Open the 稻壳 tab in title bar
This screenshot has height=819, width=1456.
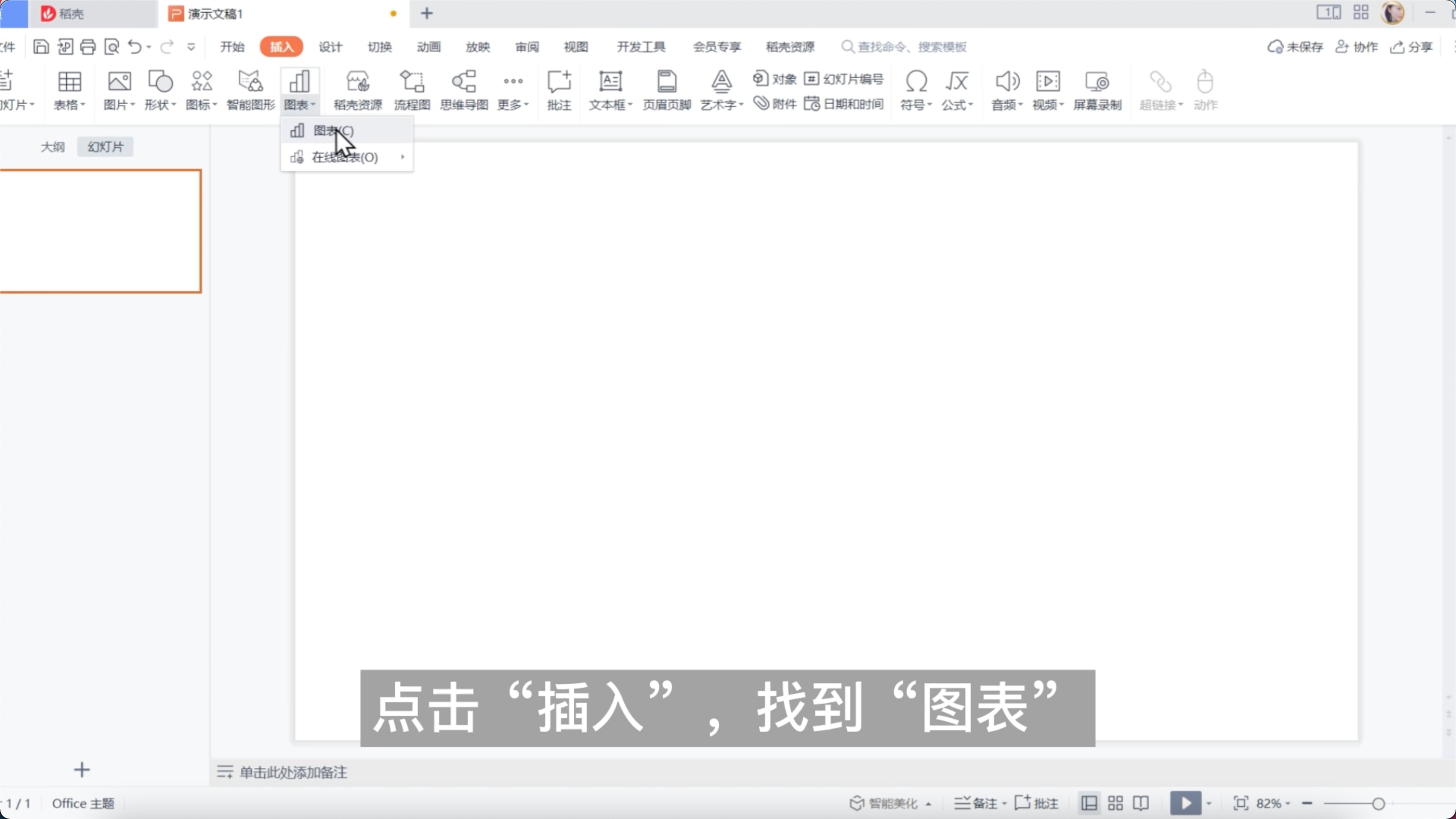coord(93,14)
